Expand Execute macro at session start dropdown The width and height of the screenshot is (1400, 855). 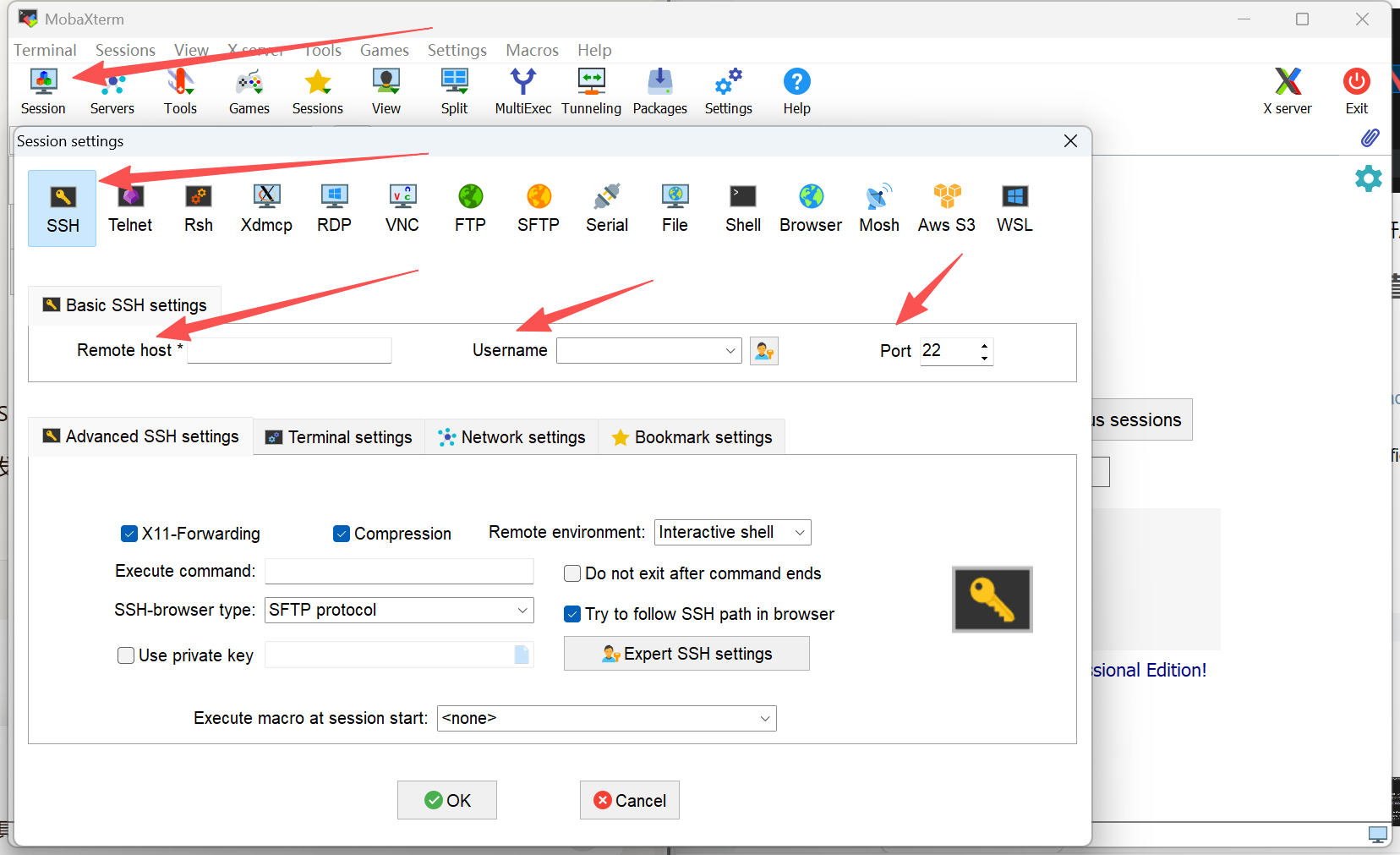click(765, 719)
